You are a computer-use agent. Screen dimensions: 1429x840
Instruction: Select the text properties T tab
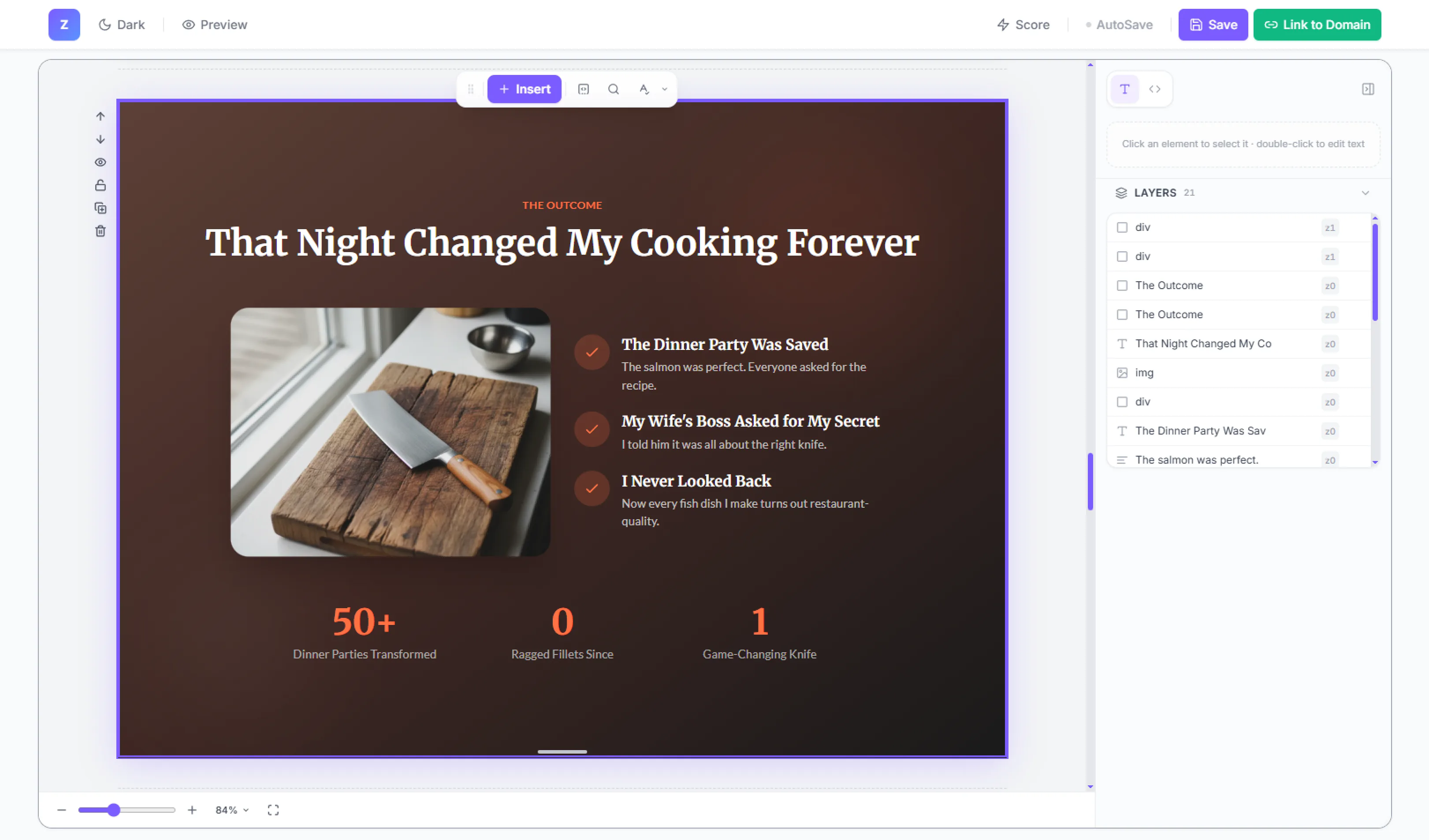[1124, 89]
